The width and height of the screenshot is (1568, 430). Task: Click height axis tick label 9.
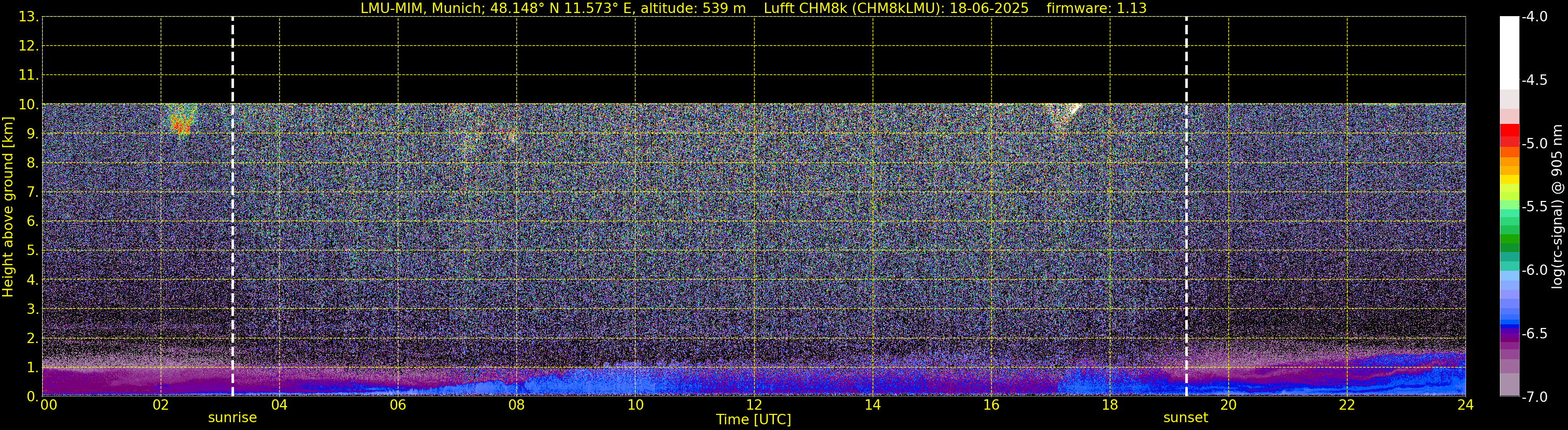coord(32,134)
